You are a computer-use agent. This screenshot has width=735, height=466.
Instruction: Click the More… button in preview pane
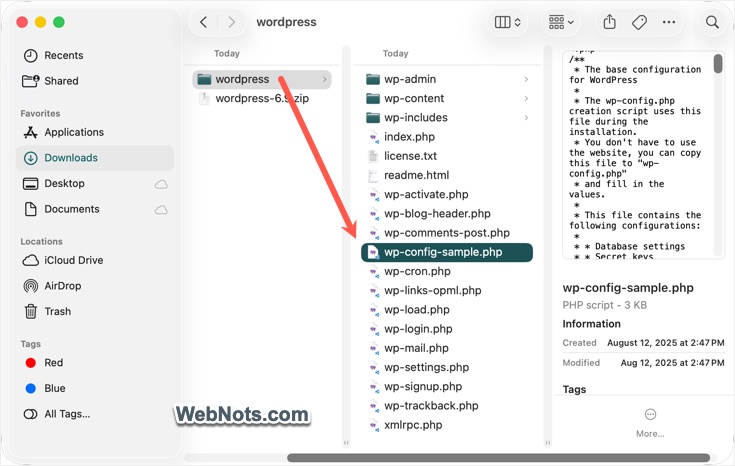point(650,422)
